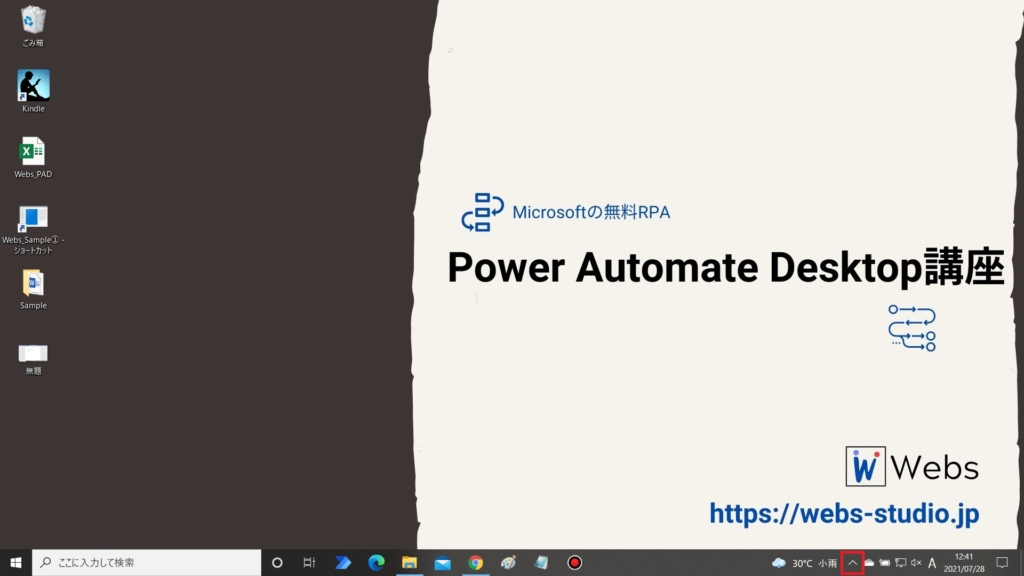Open the Action Center notifications

(1002, 563)
